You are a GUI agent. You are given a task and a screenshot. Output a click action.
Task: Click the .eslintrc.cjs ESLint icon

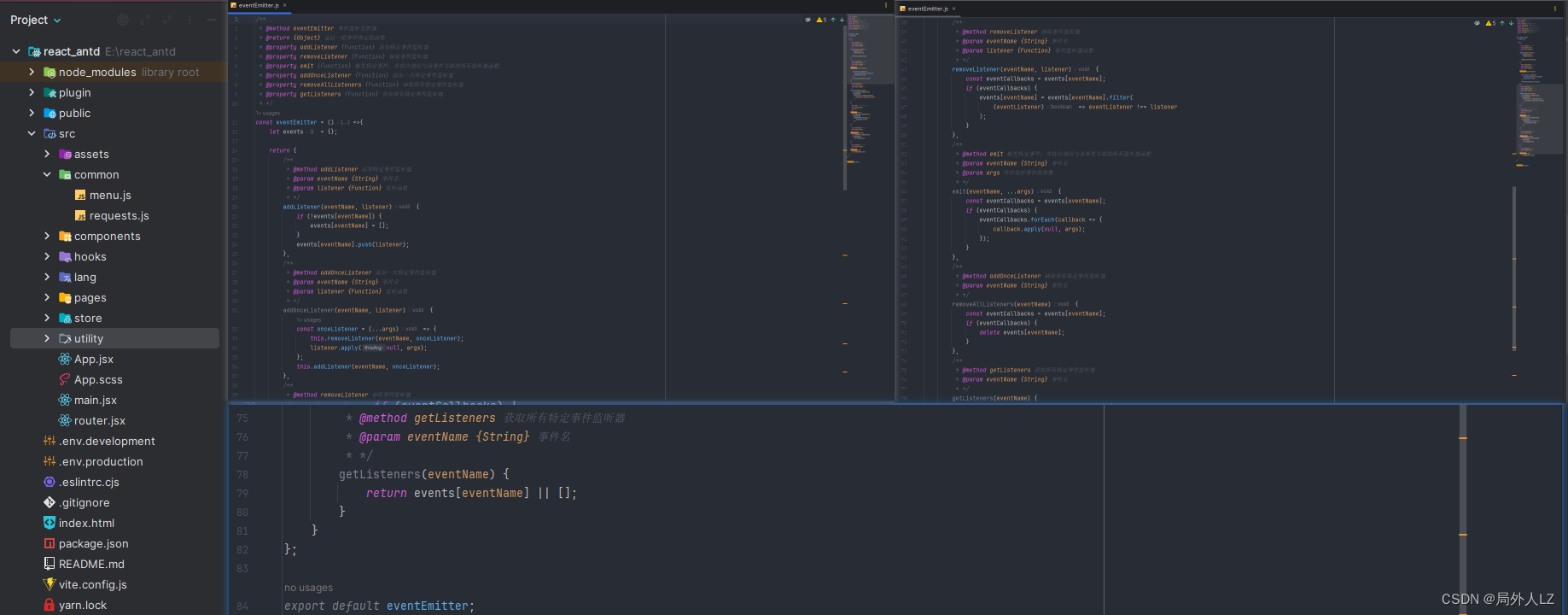[x=50, y=482]
